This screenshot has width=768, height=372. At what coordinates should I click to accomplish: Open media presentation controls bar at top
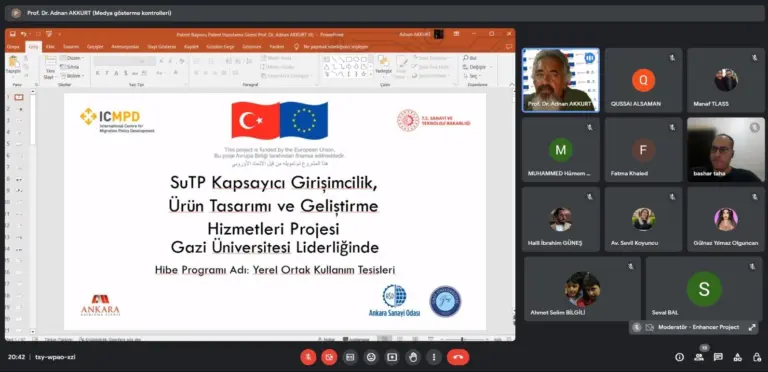(x=384, y=13)
